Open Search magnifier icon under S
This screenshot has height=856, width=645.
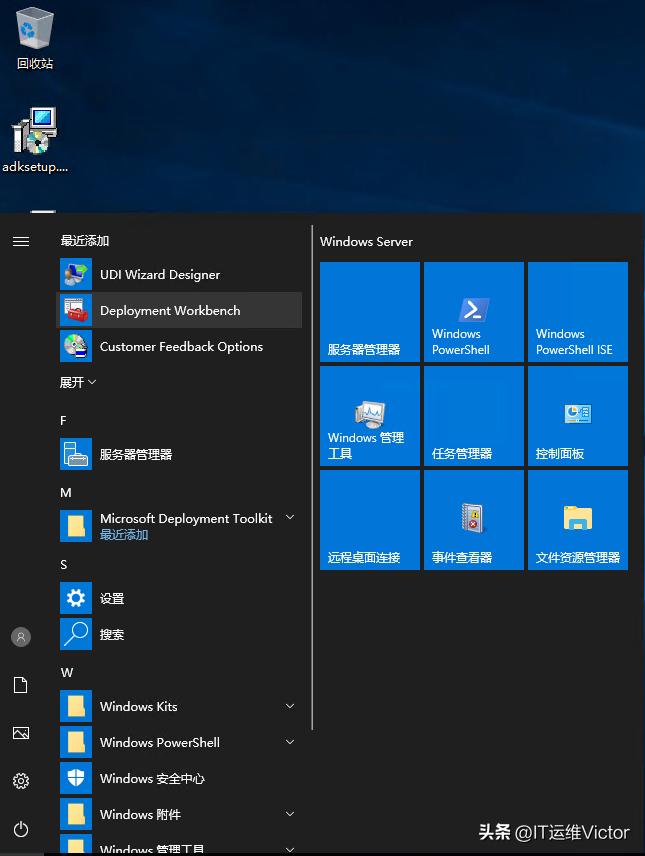click(76, 634)
